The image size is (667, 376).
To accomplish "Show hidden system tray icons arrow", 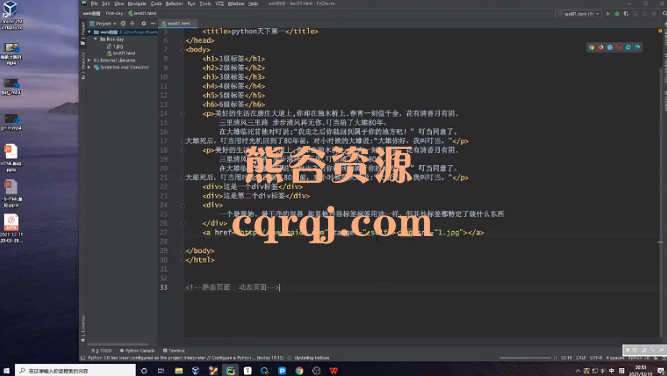I will (x=578, y=371).
